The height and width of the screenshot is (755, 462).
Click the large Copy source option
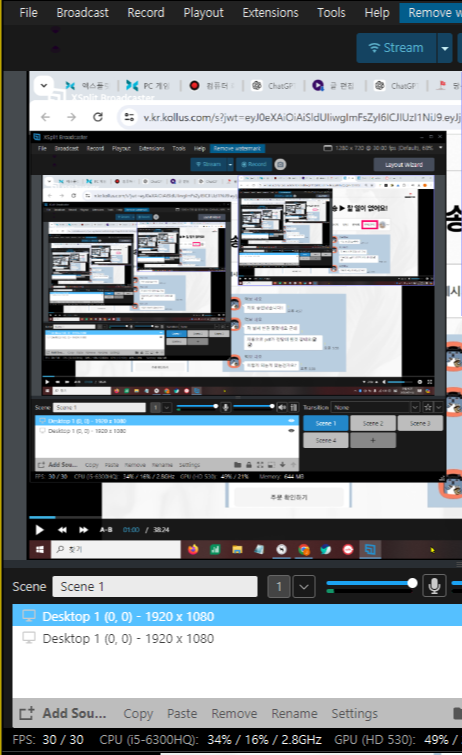(138, 713)
